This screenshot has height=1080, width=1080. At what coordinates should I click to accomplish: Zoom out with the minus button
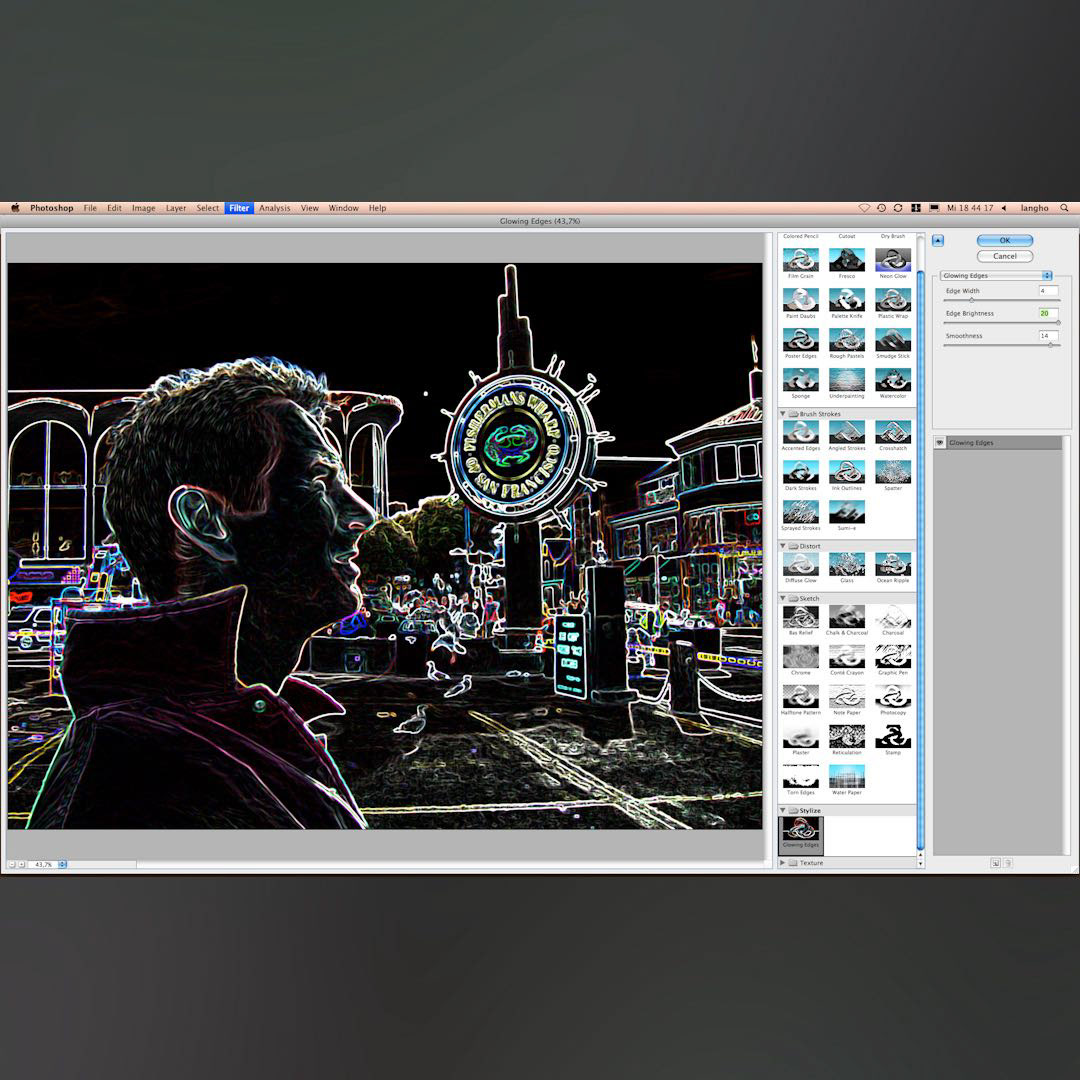[12, 864]
